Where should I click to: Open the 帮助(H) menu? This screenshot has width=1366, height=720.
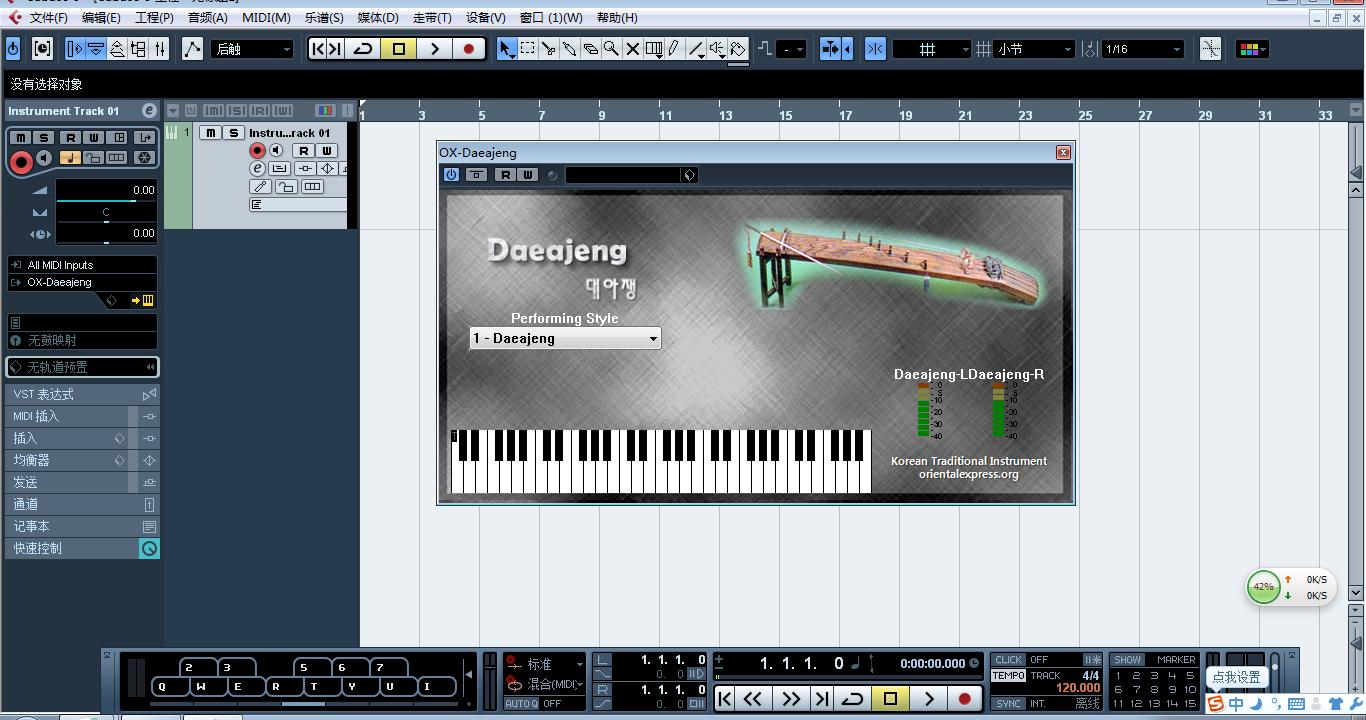point(616,17)
